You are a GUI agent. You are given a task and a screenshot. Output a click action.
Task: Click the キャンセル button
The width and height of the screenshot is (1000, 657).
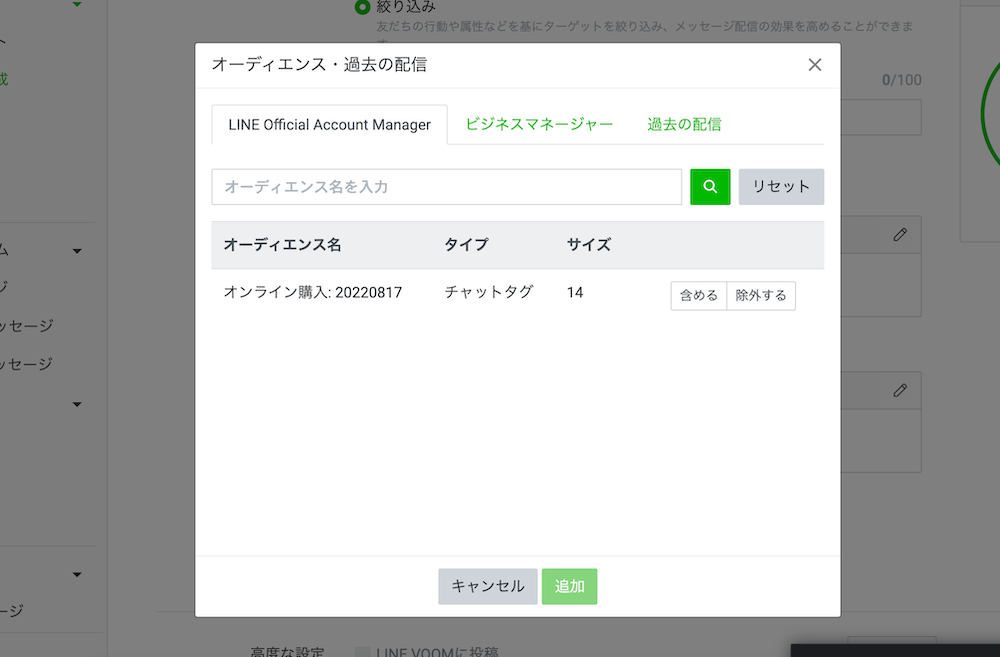tap(487, 586)
